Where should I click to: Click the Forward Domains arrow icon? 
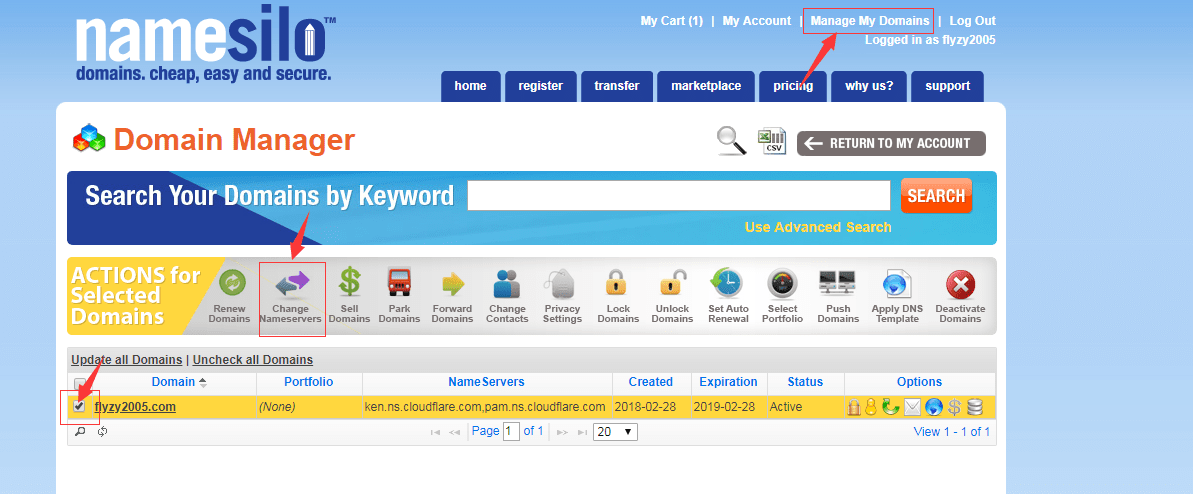[453, 284]
